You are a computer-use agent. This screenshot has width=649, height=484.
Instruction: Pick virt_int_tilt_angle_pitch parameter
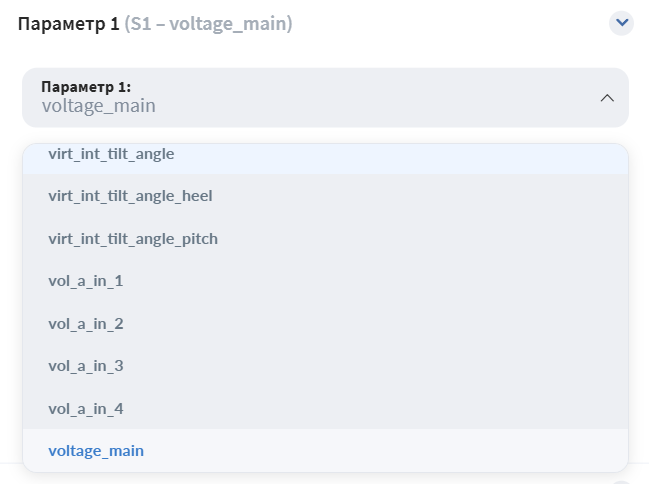click(x=325, y=238)
